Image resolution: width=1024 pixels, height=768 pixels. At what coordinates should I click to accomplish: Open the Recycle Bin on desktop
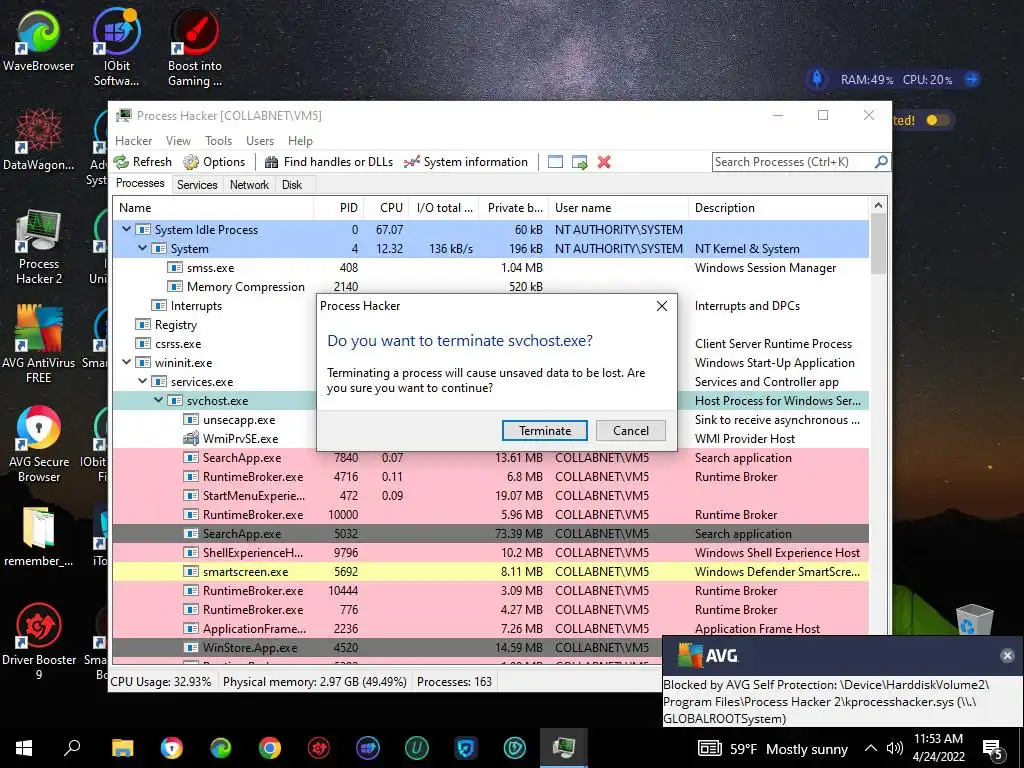pyautogui.click(x=974, y=619)
